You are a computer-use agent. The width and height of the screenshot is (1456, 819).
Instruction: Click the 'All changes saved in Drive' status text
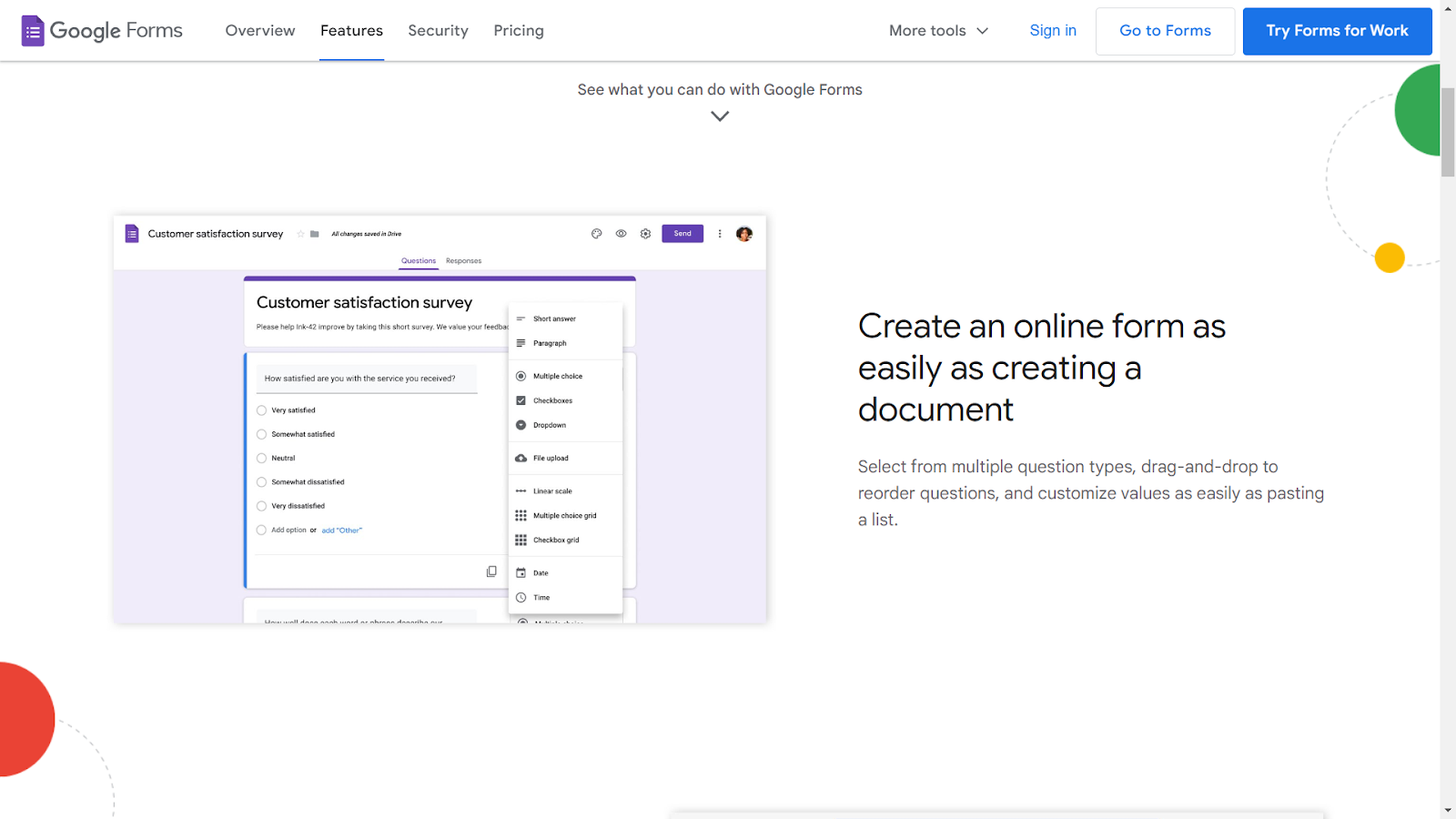(x=367, y=234)
